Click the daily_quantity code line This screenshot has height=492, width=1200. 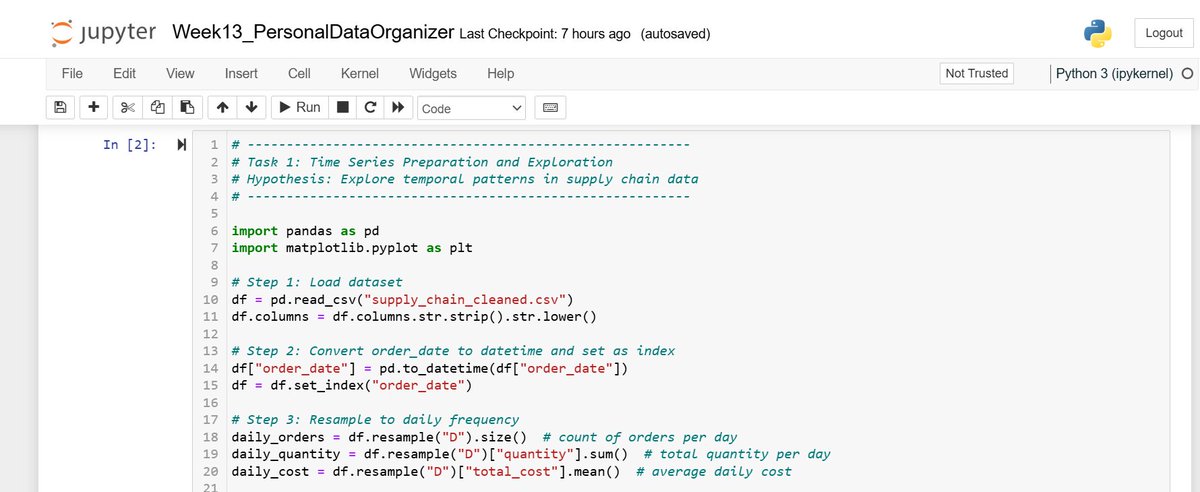point(531,454)
